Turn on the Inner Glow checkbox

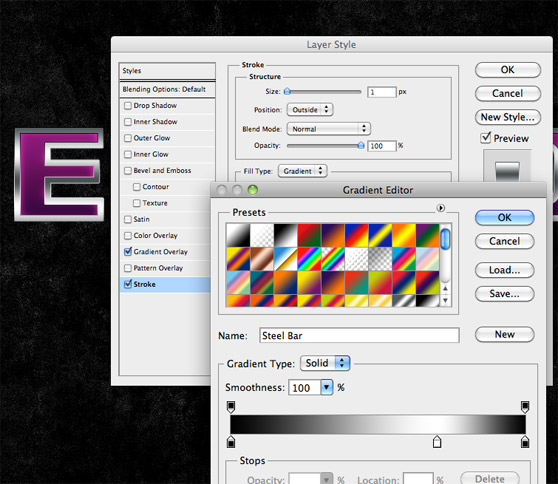pyautogui.click(x=128, y=154)
